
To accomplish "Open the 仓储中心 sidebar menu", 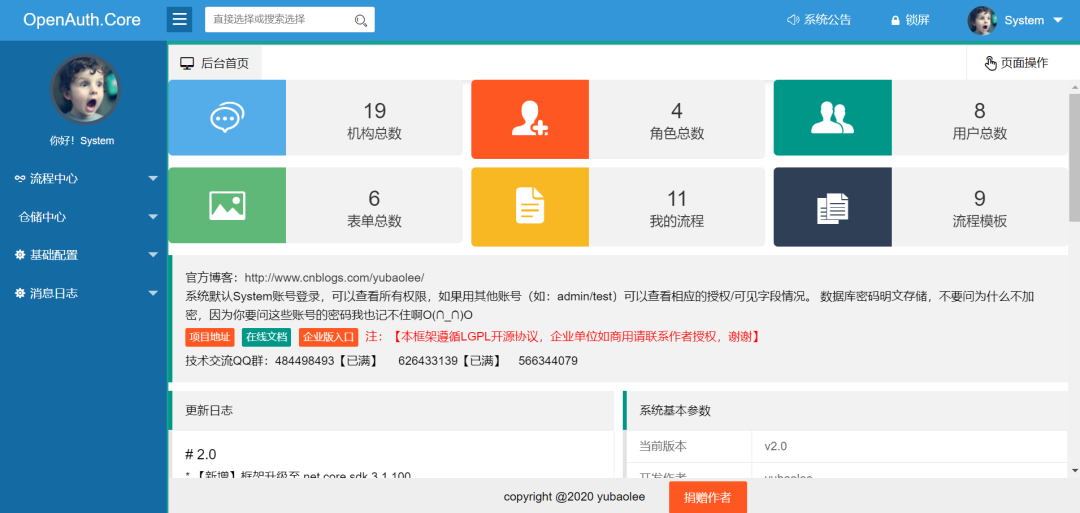I will point(83,217).
